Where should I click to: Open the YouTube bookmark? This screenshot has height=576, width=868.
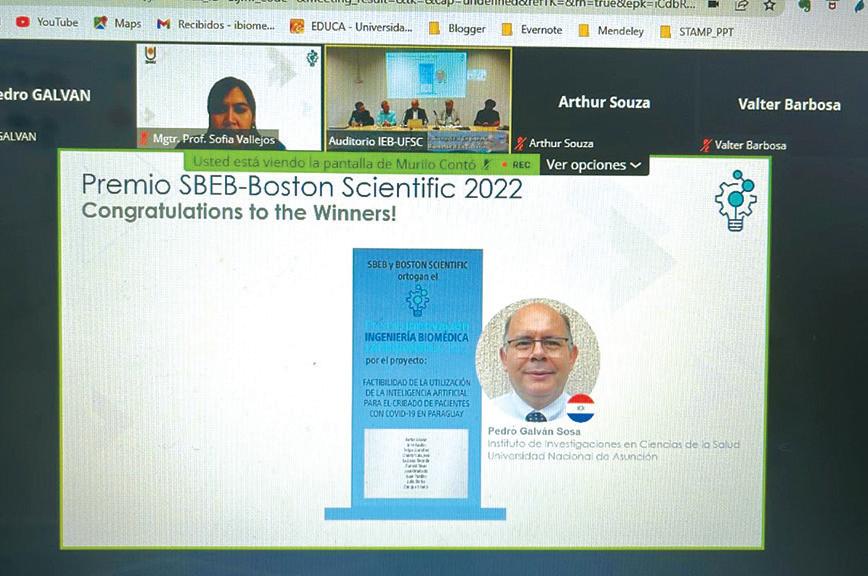pyautogui.click(x=47, y=22)
